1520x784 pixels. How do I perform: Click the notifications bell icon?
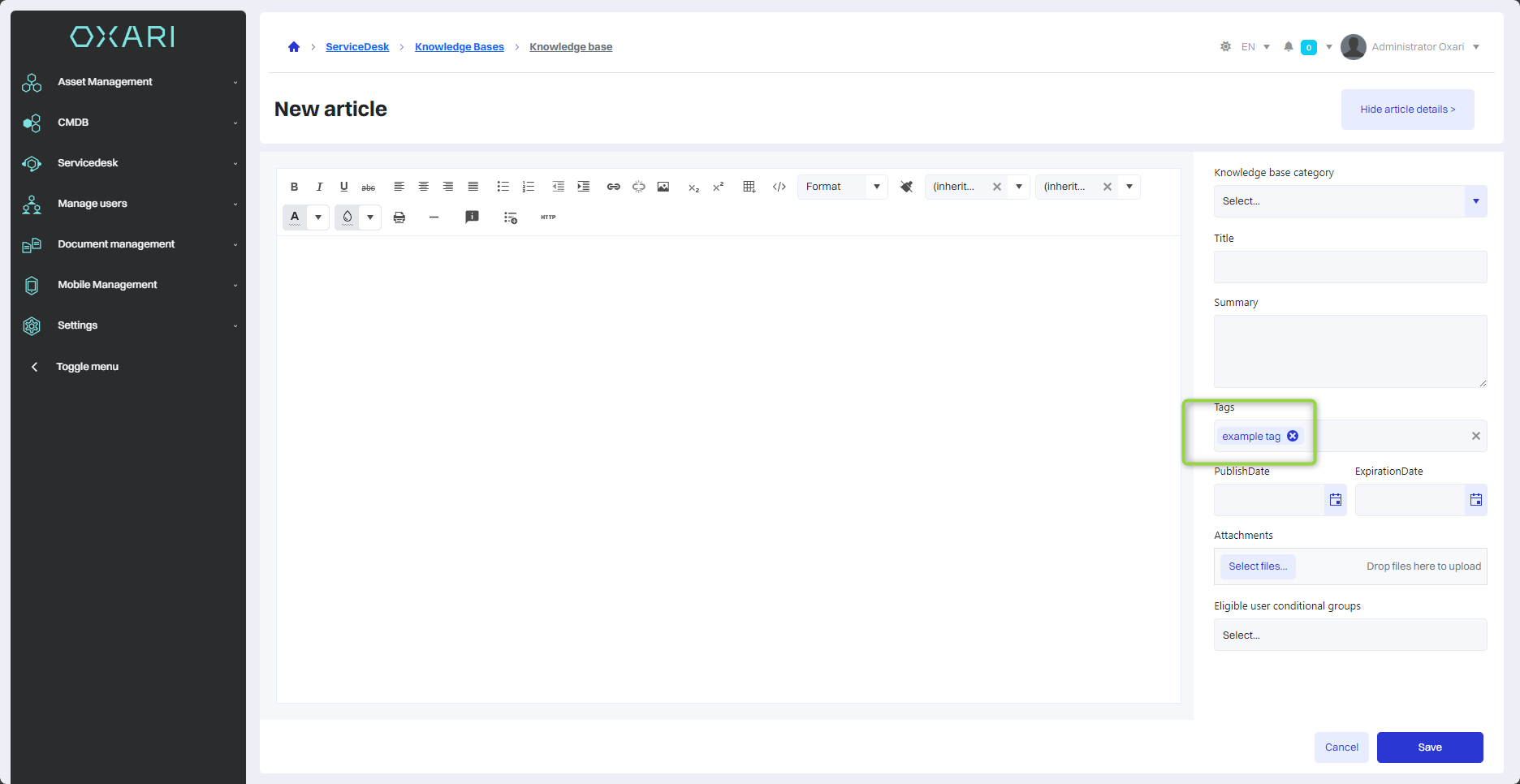1288,47
